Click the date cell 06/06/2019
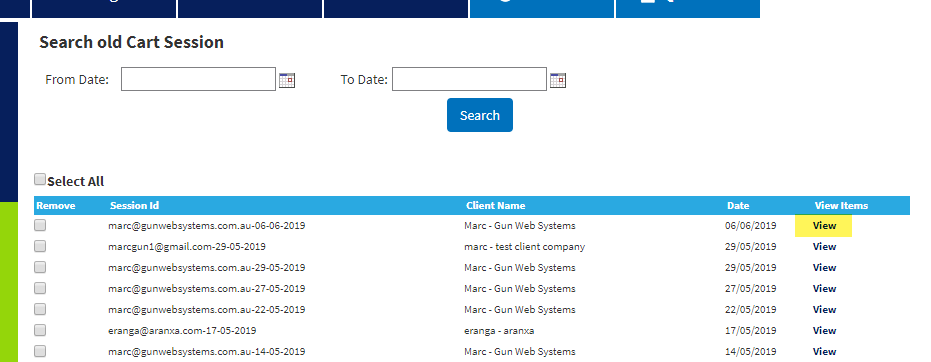Screen dimensions: 931x362 (750, 226)
